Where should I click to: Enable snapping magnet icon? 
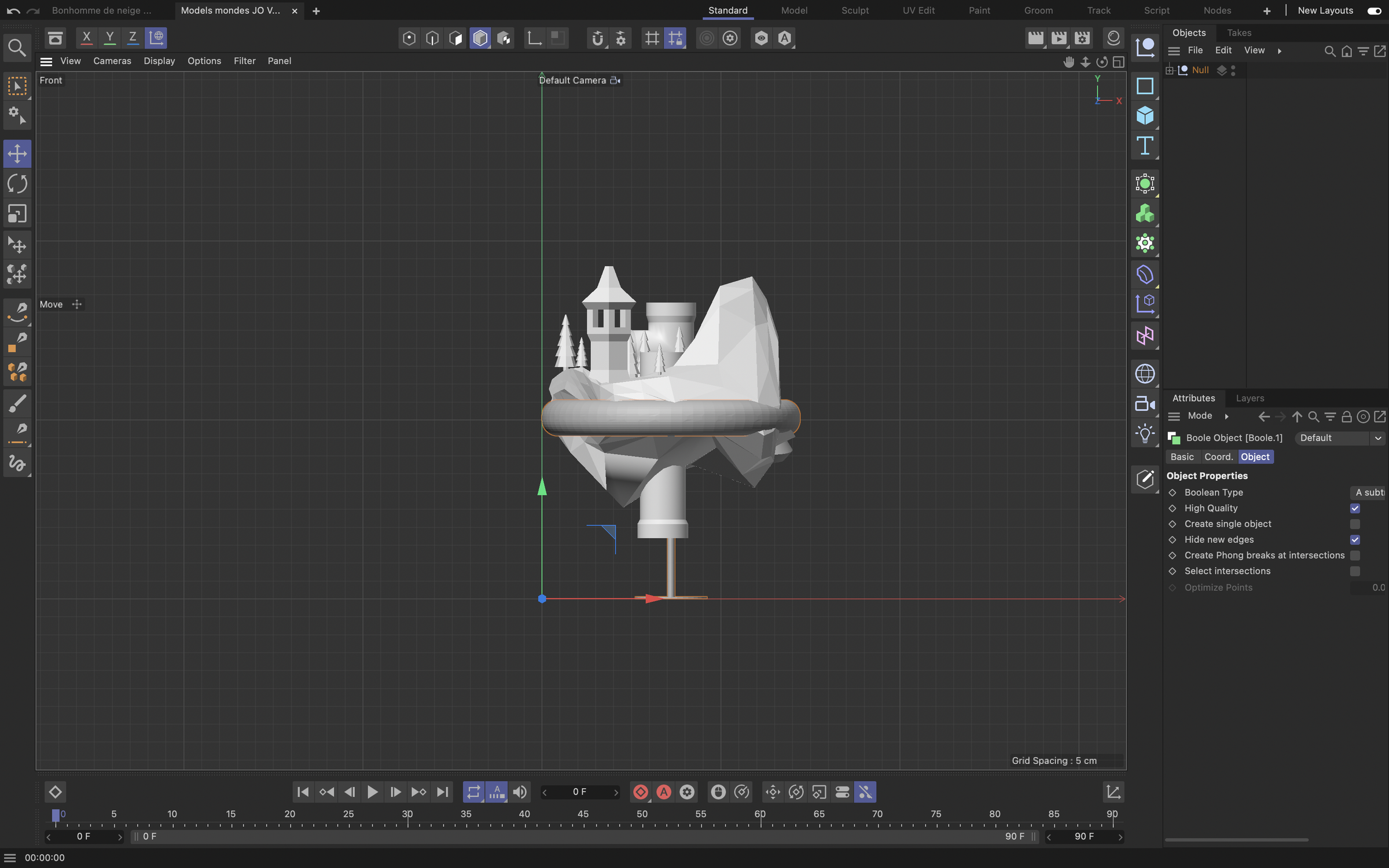pos(597,38)
